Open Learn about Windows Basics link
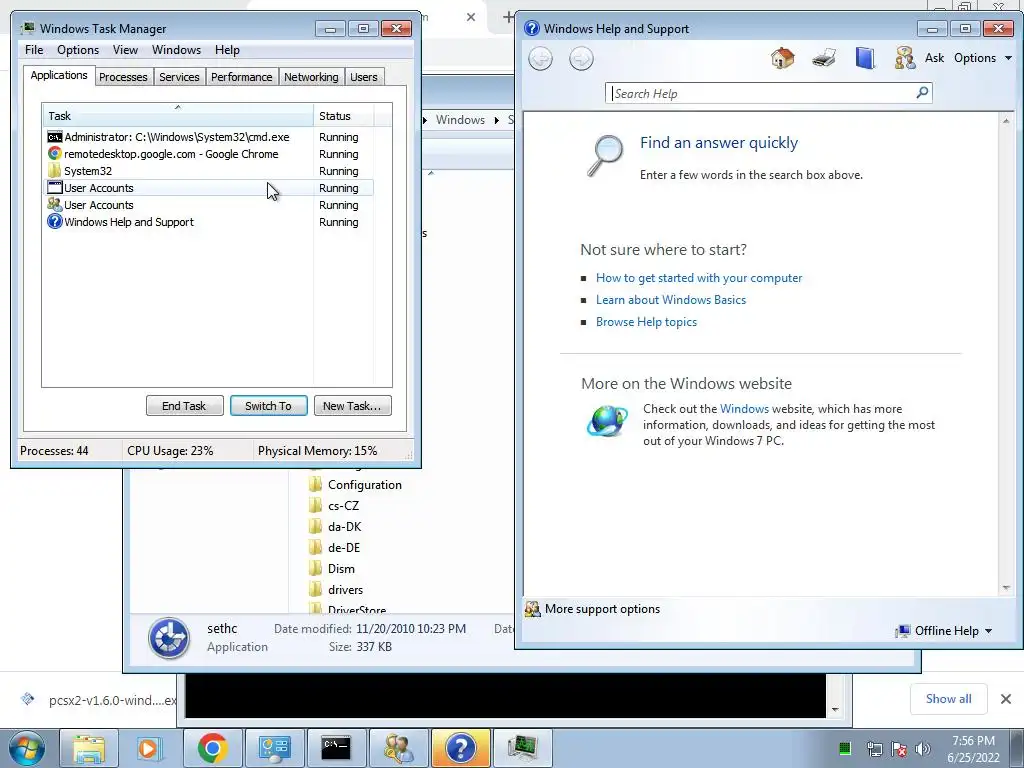 671,300
